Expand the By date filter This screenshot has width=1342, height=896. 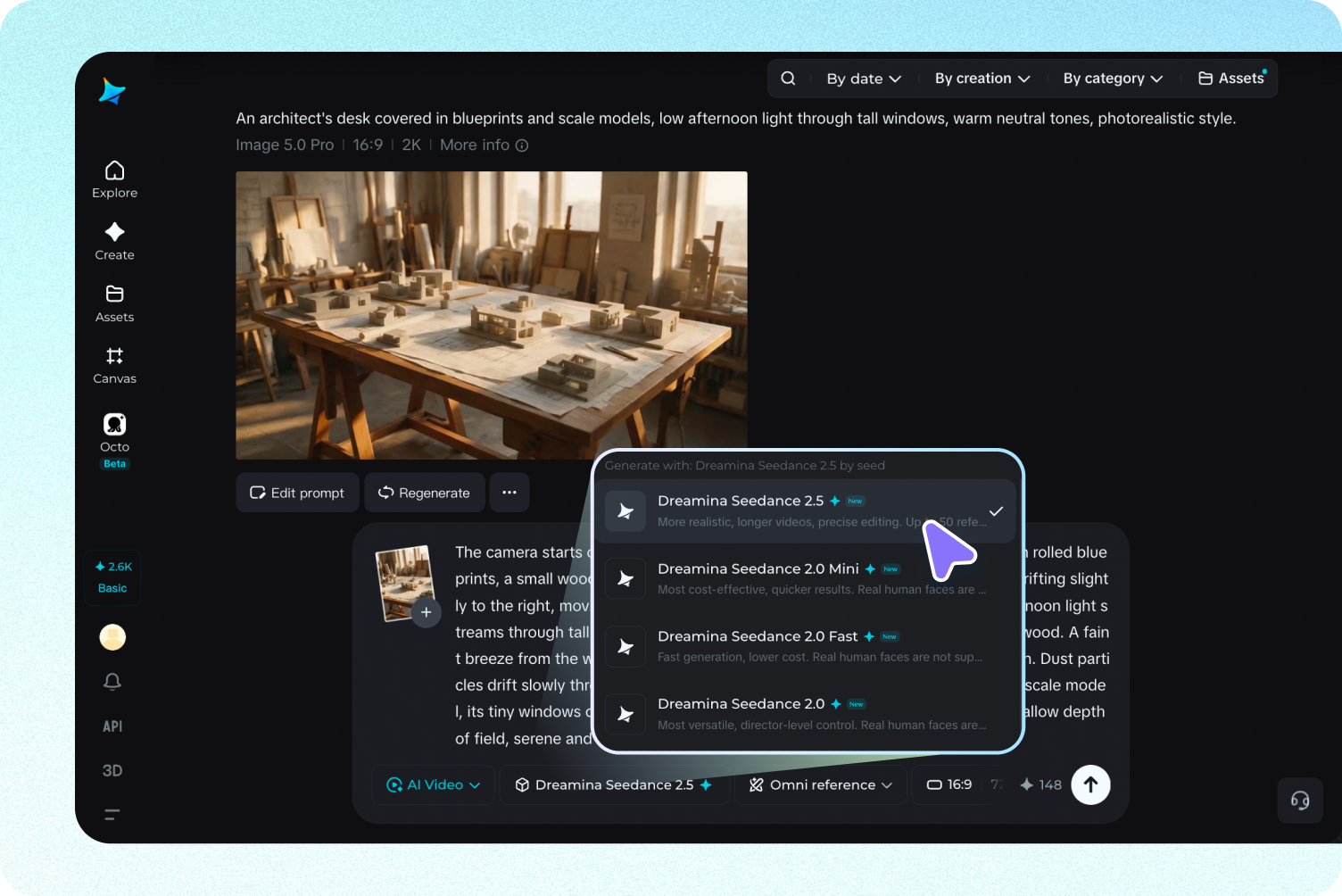pyautogui.click(x=864, y=79)
